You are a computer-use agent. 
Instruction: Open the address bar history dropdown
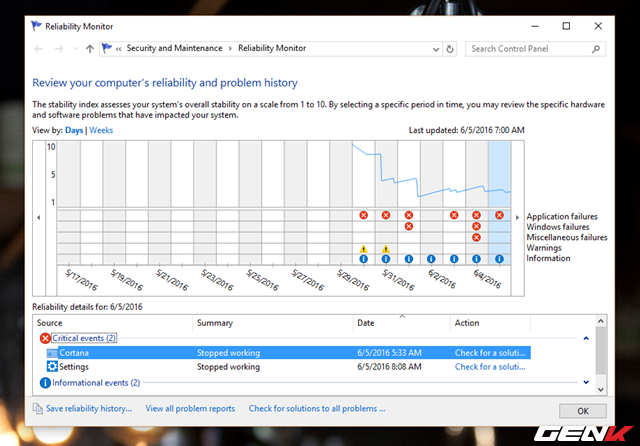pos(431,48)
